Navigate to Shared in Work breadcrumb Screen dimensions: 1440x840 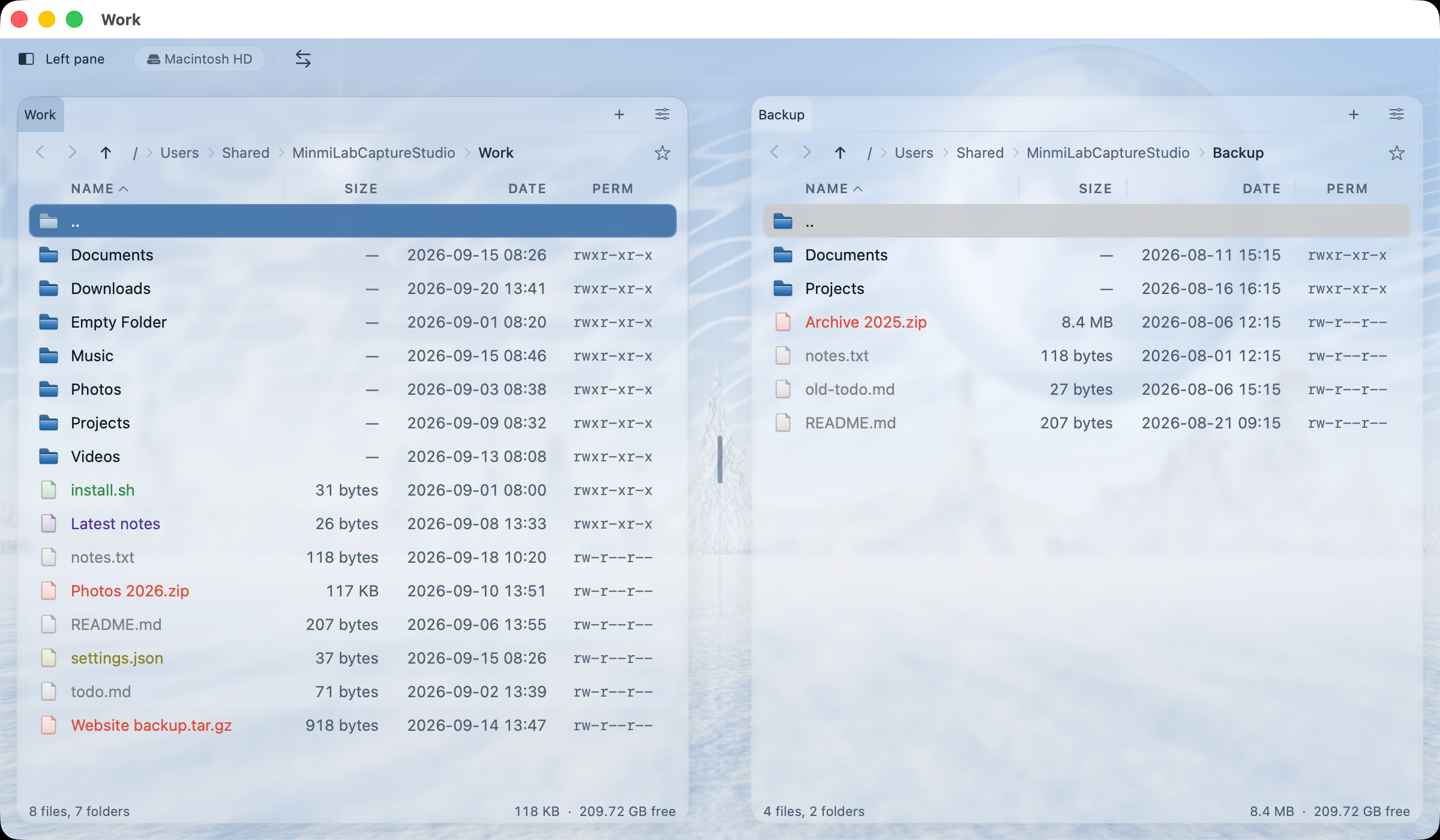(x=245, y=153)
